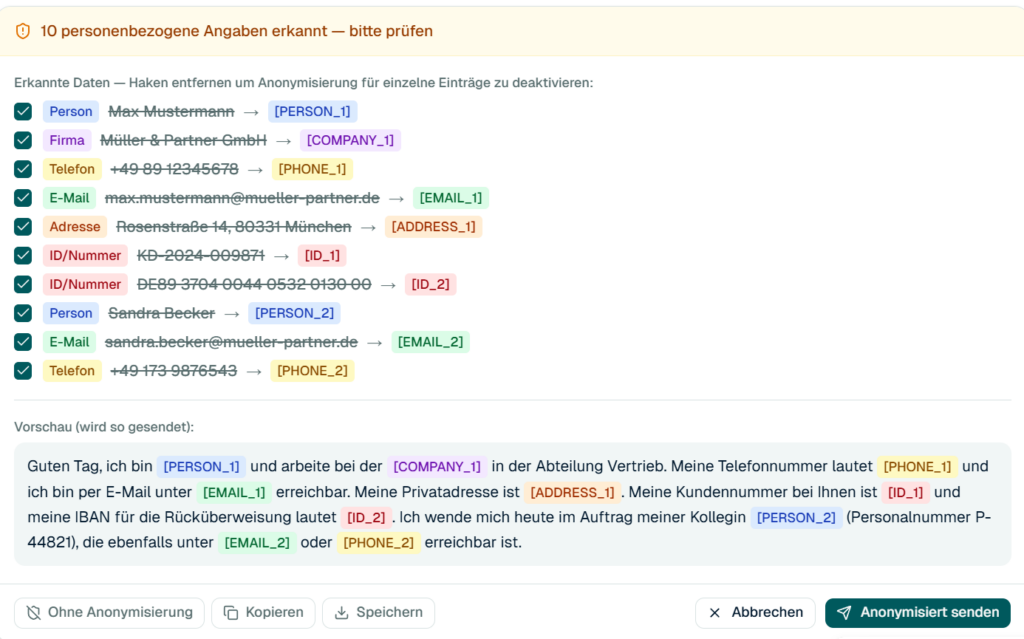1024x639 pixels.
Task: Uncheck the Max Mustermann person entry
Action: pos(23,112)
